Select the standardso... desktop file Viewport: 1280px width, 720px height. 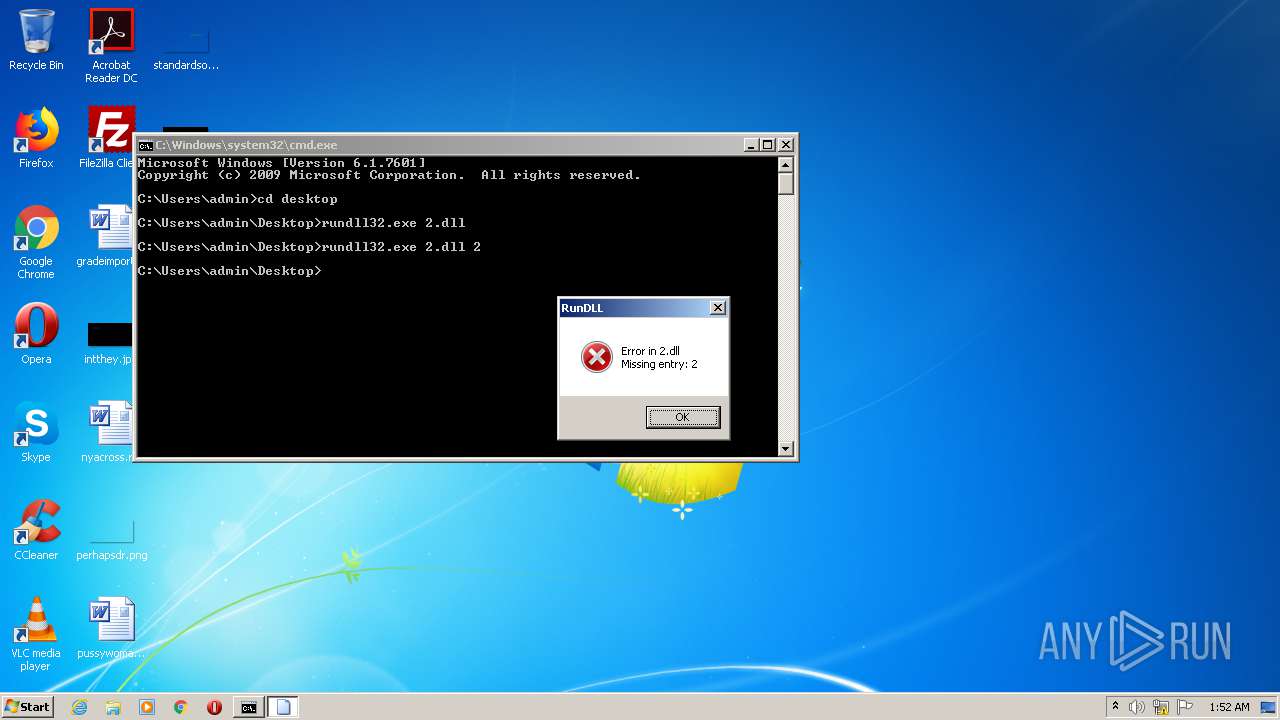(x=186, y=46)
